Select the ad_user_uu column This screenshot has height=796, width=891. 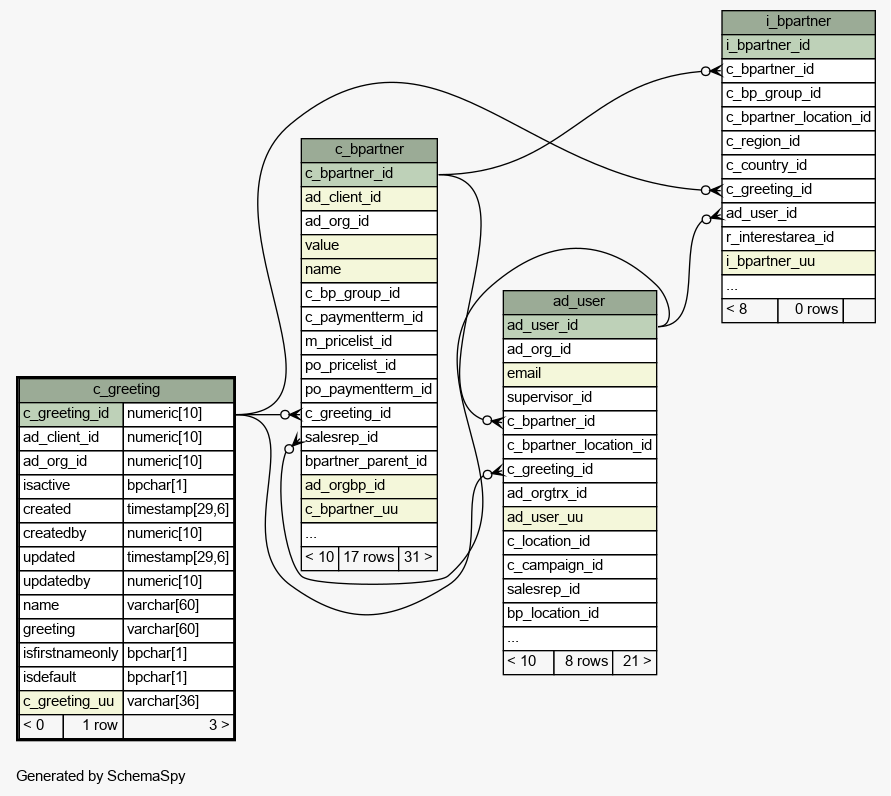(x=580, y=518)
